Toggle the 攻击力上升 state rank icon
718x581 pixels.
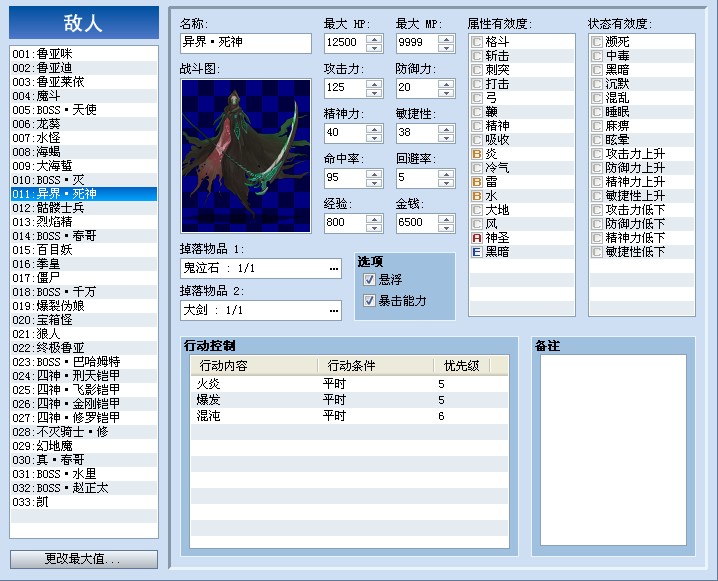pyautogui.click(x=597, y=154)
